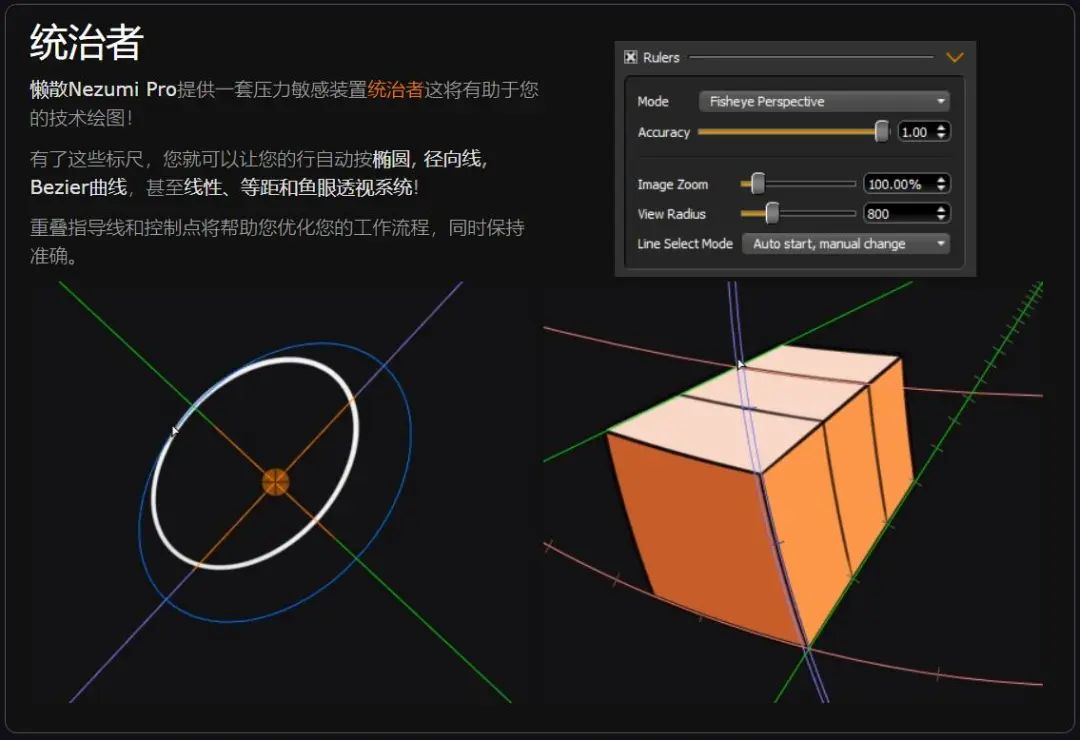Click the Image Zoom stepper down arrow

[x=941, y=187]
